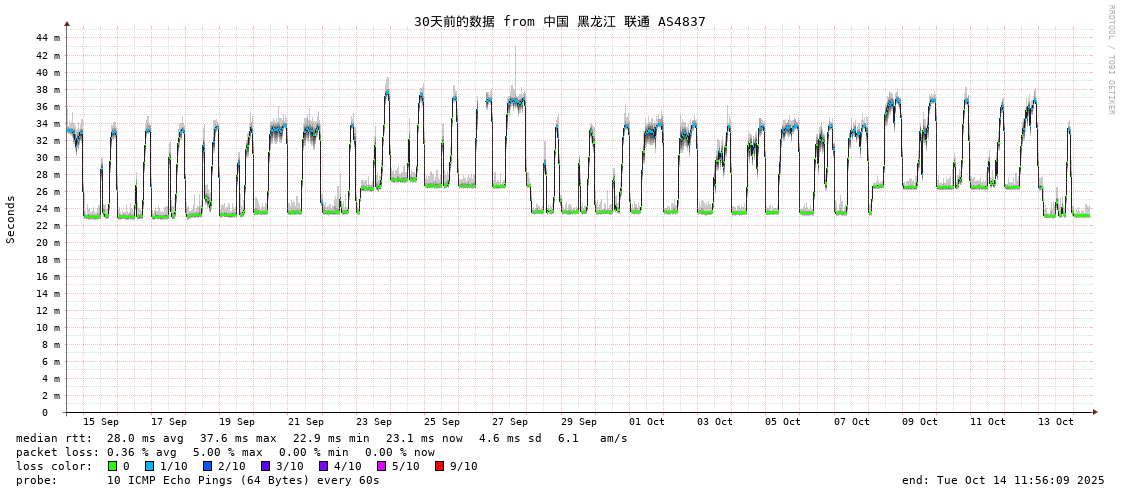
Task: Click the Seconds y-axis label
Action: click(11, 219)
